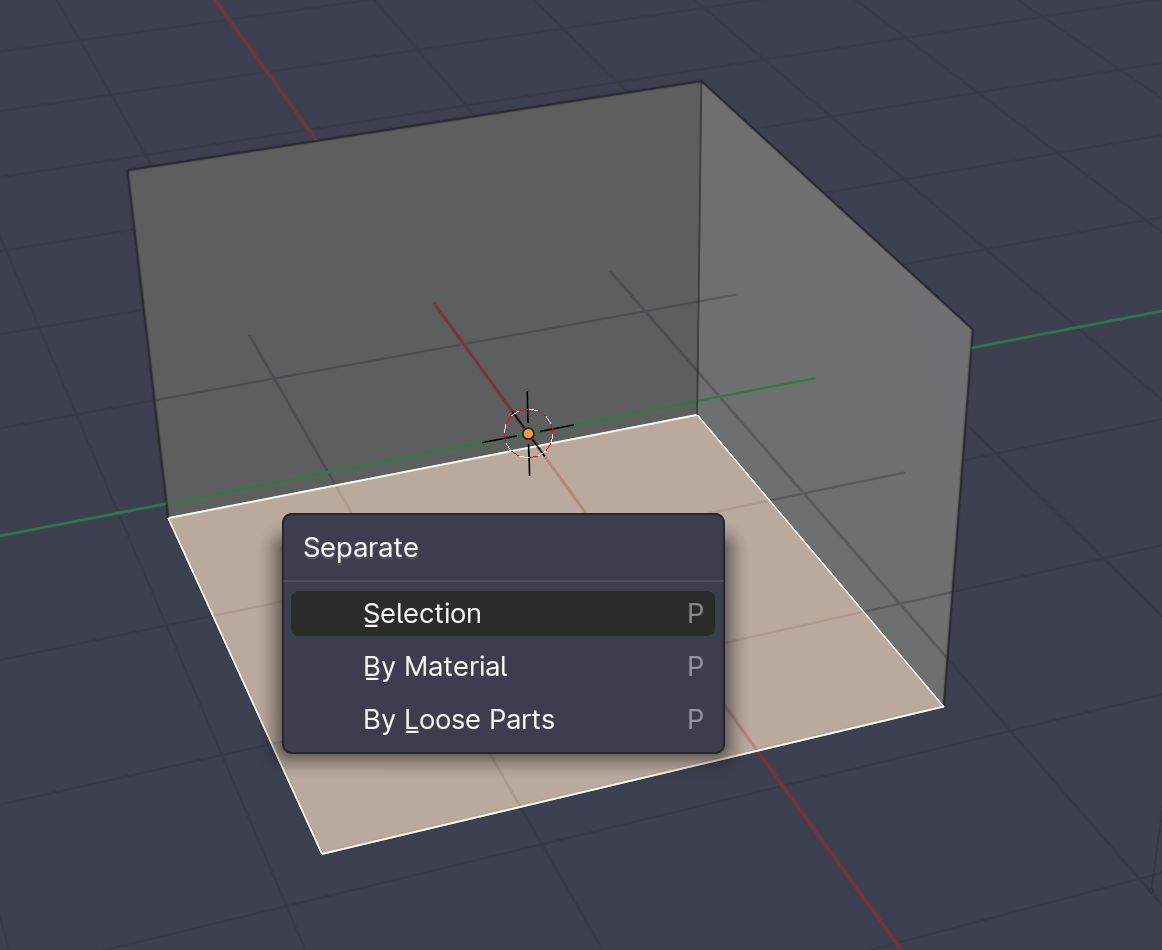Click the green Y axis line at right
Image resolution: width=1162 pixels, height=950 pixels.
(x=1070, y=329)
